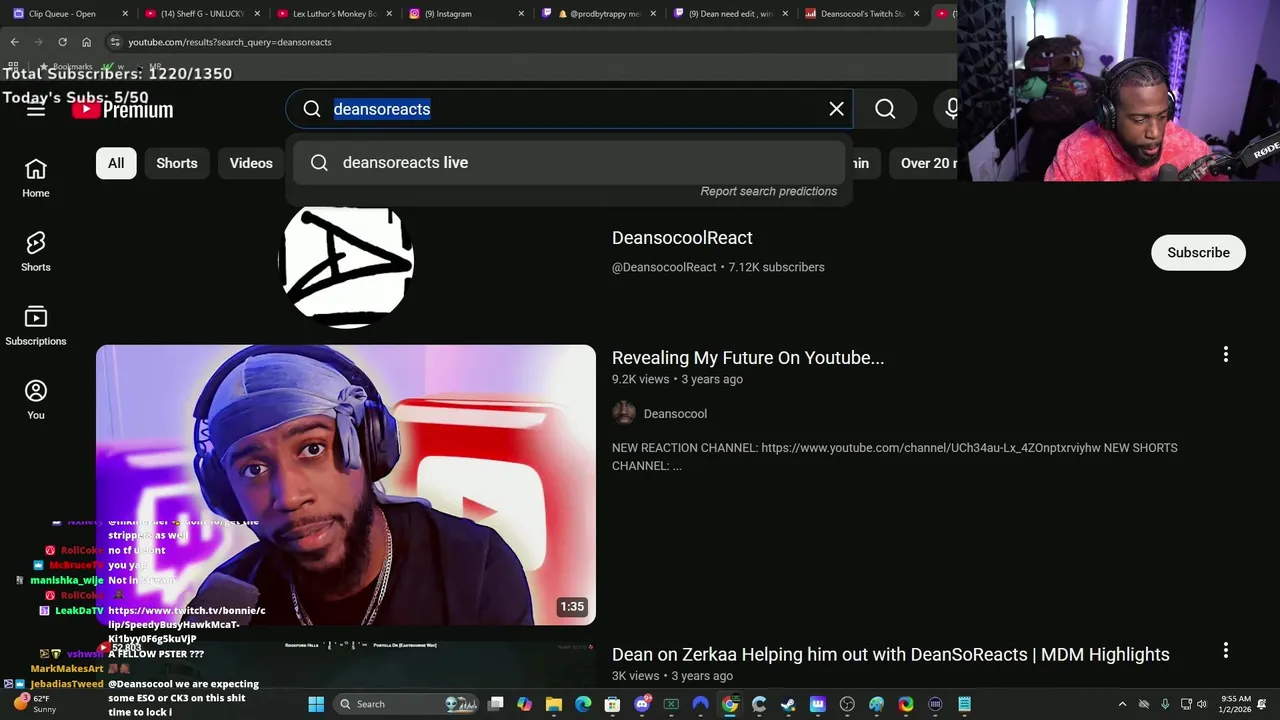Image resolution: width=1280 pixels, height=720 pixels.
Task: Open Notepad from taskbar
Action: pos(964,704)
